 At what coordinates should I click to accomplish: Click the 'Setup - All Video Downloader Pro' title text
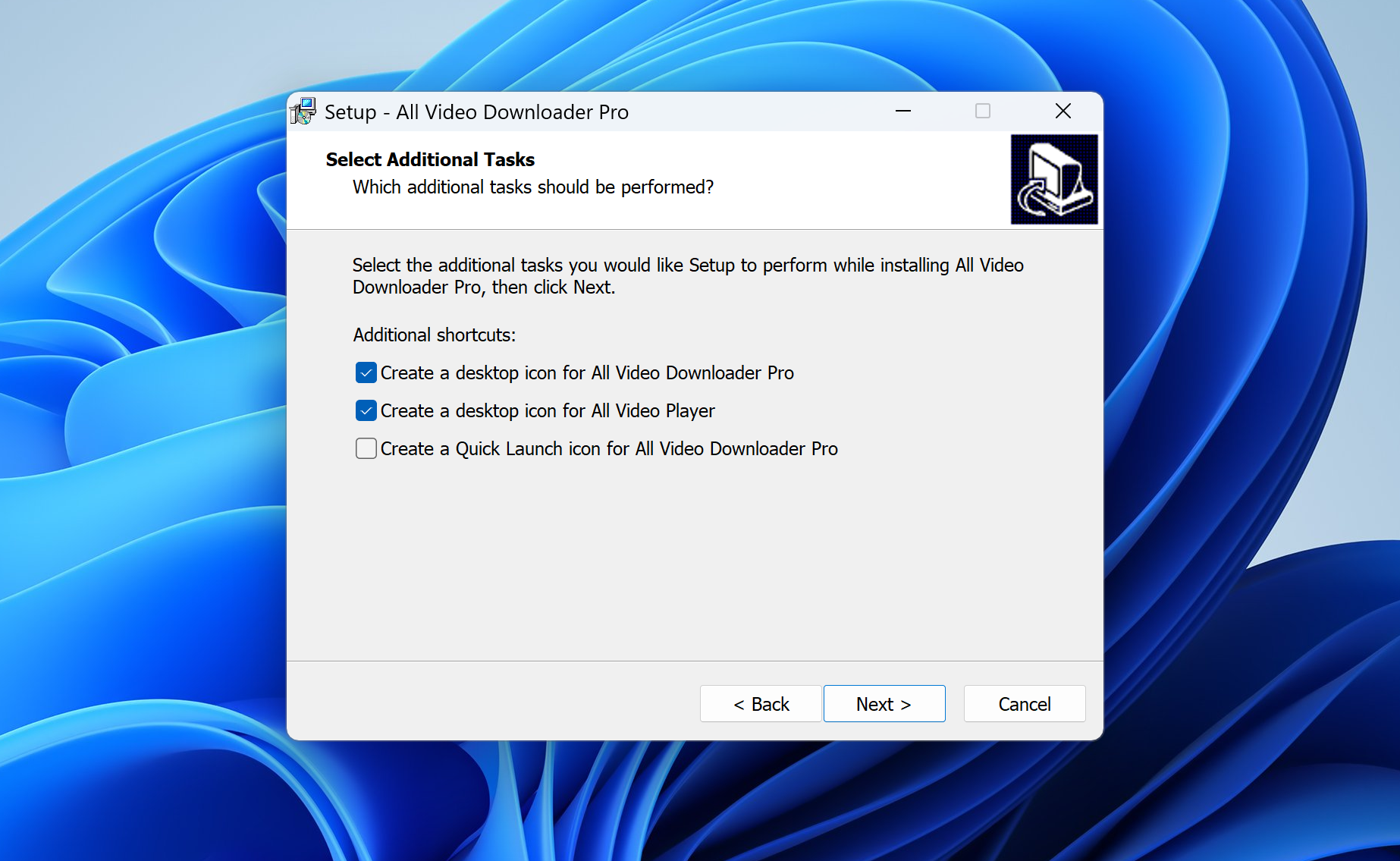(x=476, y=112)
